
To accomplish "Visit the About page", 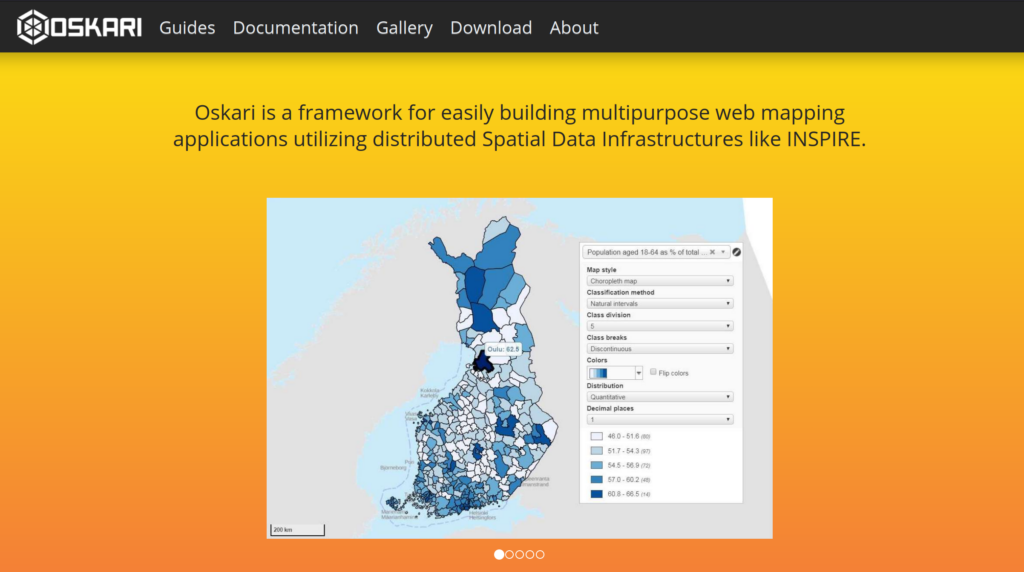I will 574,28.
